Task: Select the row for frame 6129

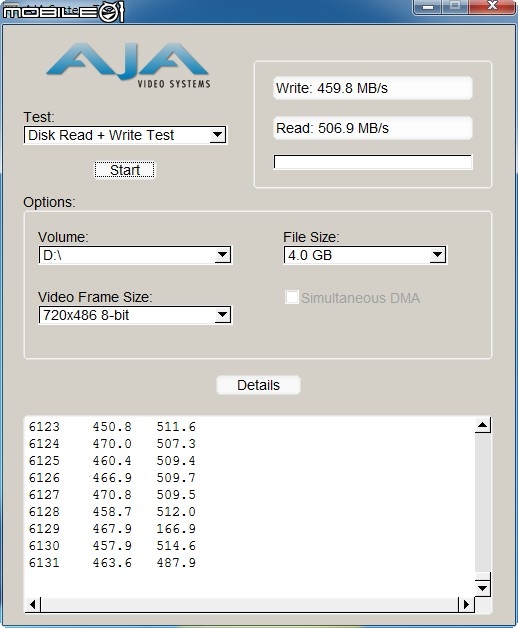Action: (x=112, y=529)
